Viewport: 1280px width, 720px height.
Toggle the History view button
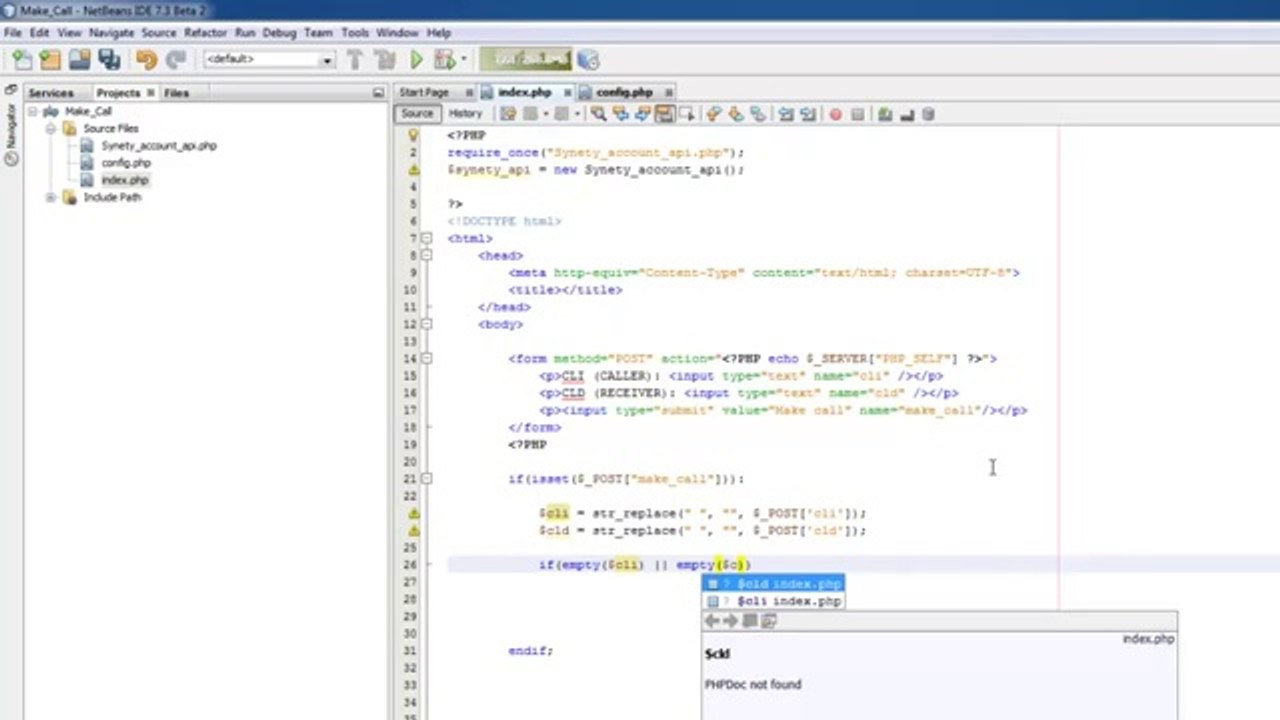pos(465,114)
